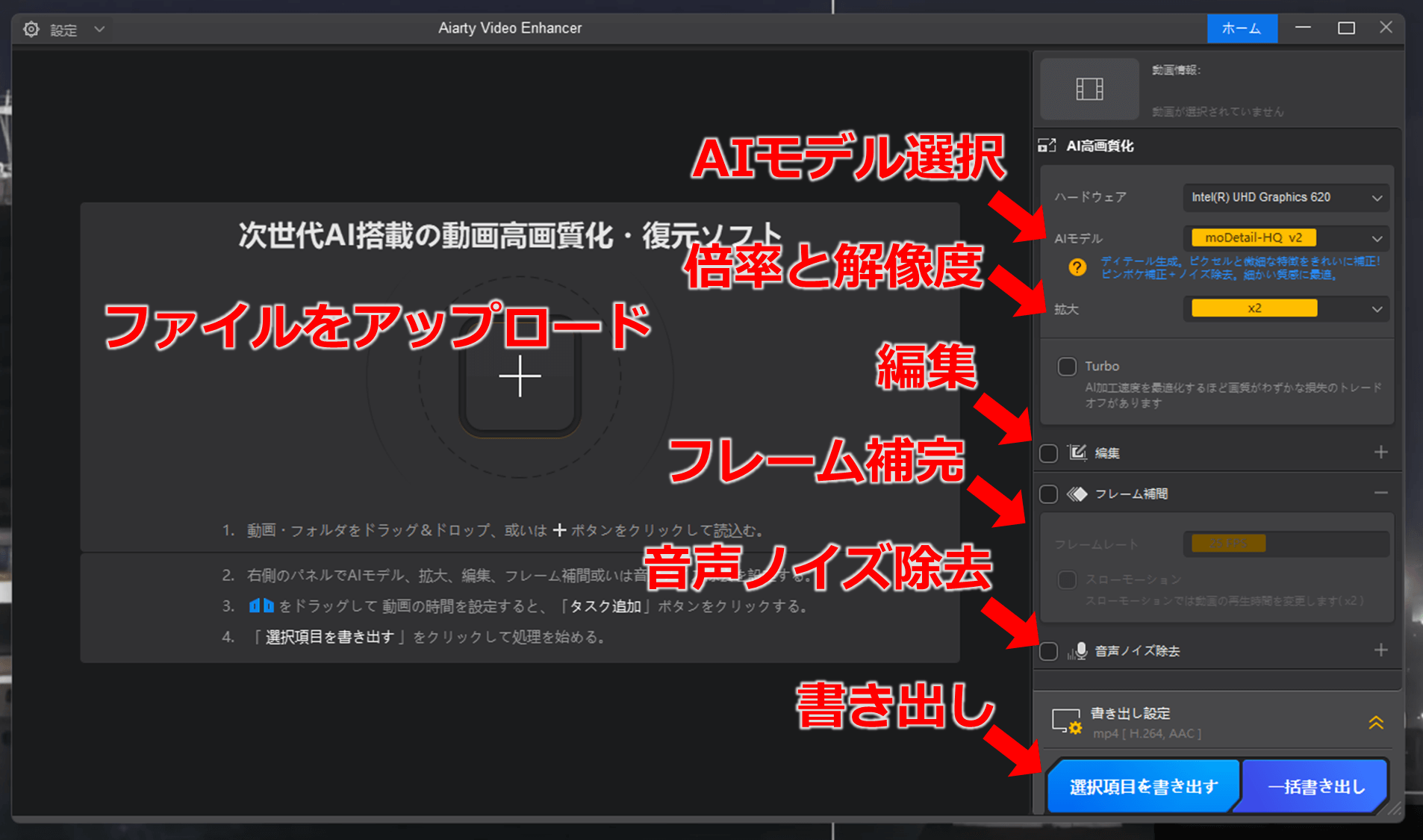This screenshot has height=840, width=1423.
Task: Click the ホーム button
Action: 1242,28
